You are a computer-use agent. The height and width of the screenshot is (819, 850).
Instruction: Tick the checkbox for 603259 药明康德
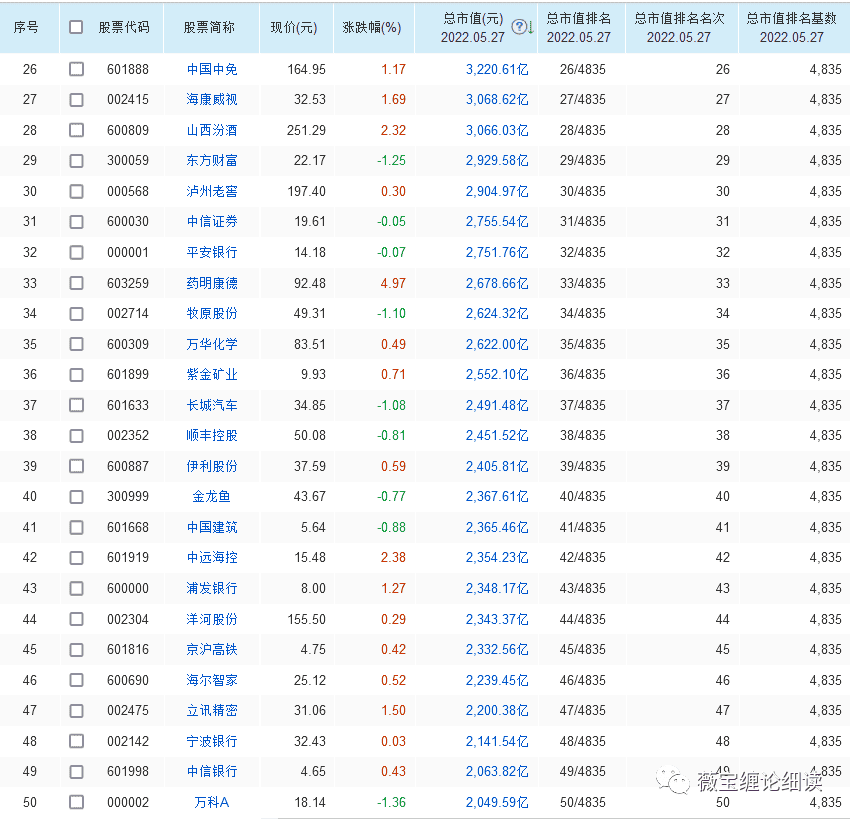click(x=76, y=283)
